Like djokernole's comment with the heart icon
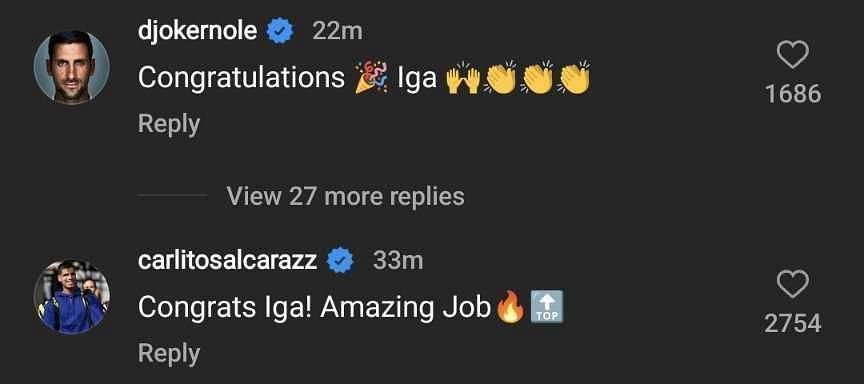 point(792,55)
